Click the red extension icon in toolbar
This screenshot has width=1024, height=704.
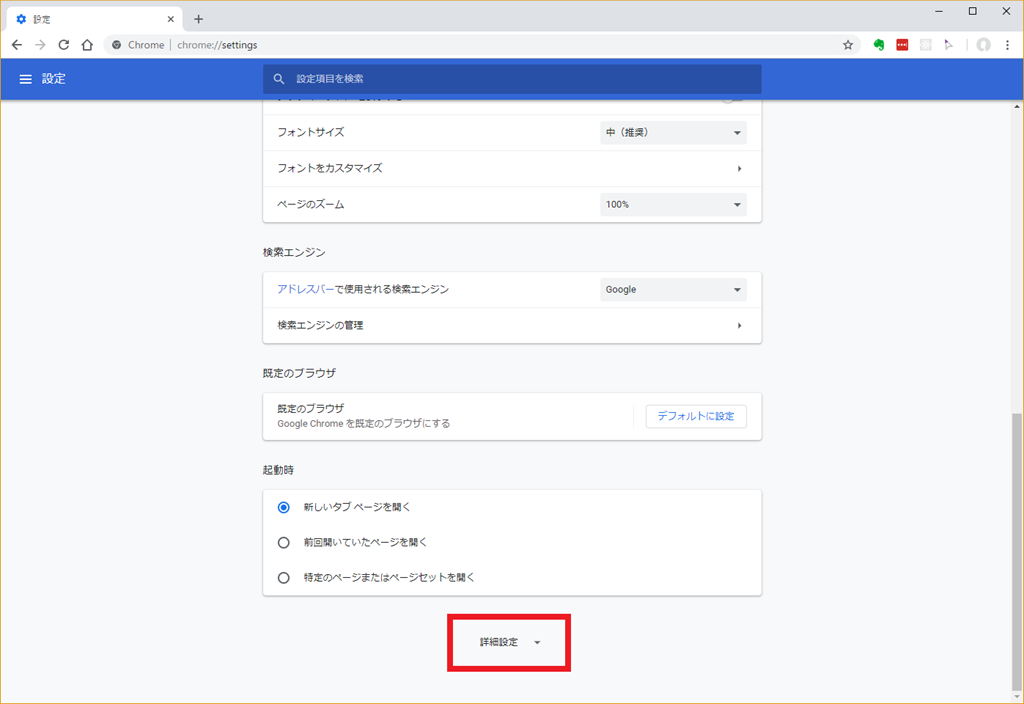(x=902, y=45)
